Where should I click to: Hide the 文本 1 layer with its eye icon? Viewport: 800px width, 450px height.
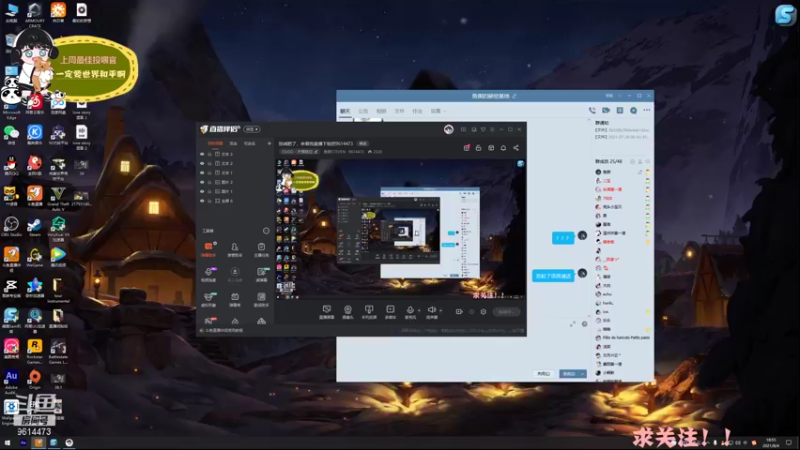point(202,173)
